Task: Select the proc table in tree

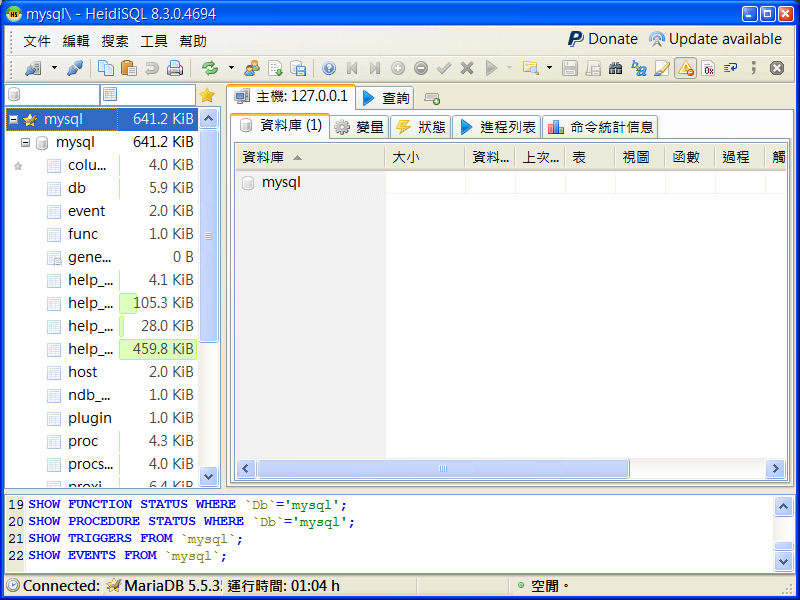Action: (x=83, y=441)
